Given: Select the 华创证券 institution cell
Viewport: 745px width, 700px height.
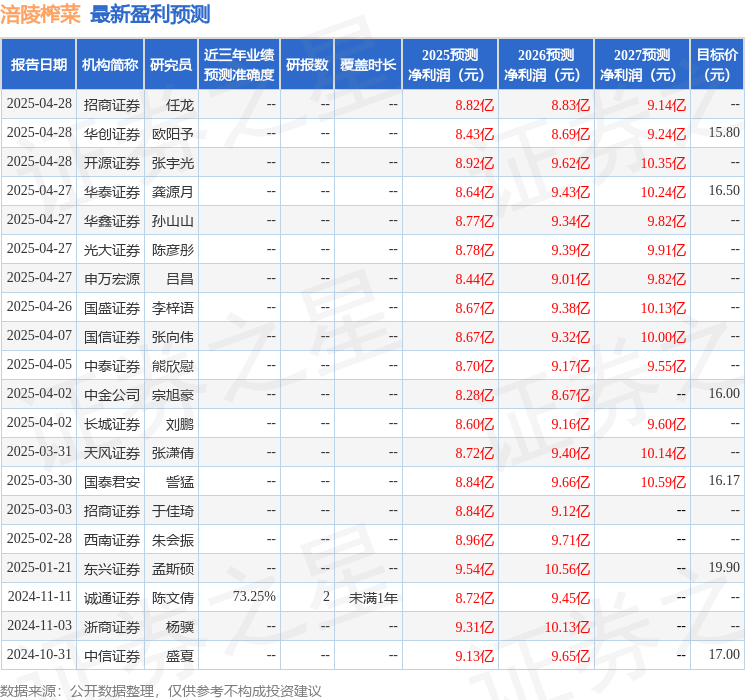Looking at the screenshot, I should (x=112, y=134).
